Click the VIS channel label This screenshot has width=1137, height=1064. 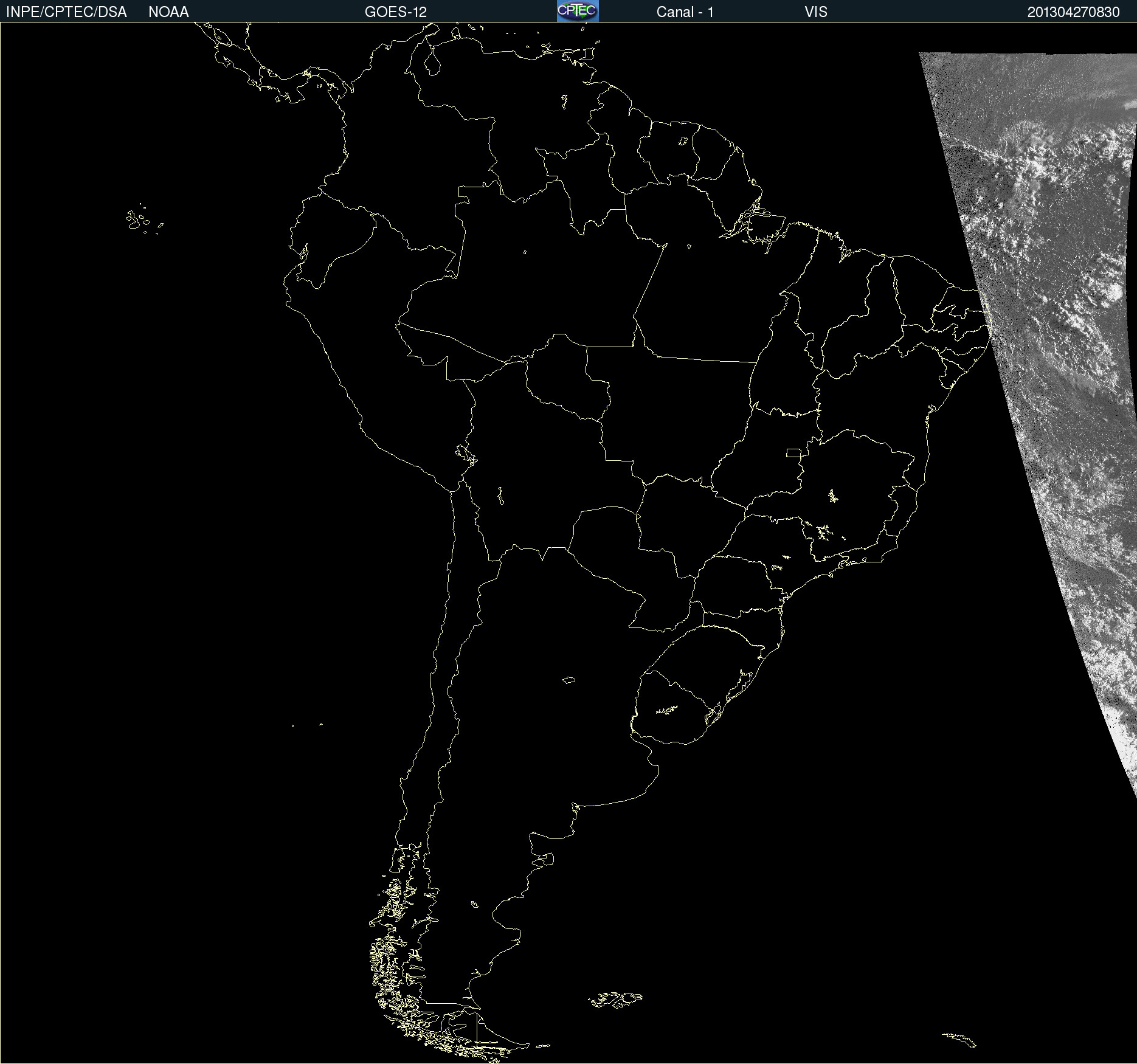(x=816, y=12)
